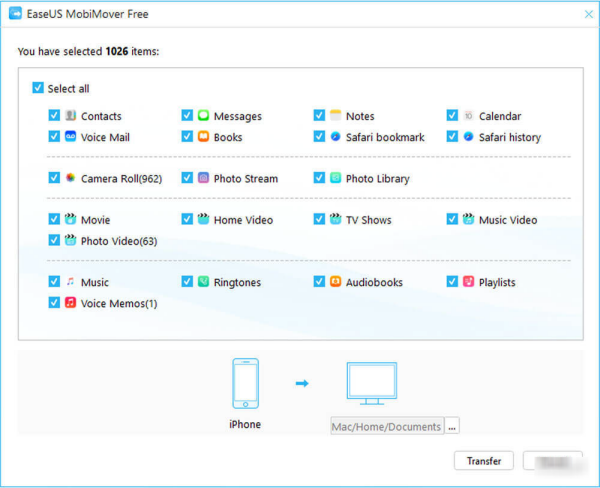Click the Photo Stream icon
600x488 pixels.
coord(203,178)
